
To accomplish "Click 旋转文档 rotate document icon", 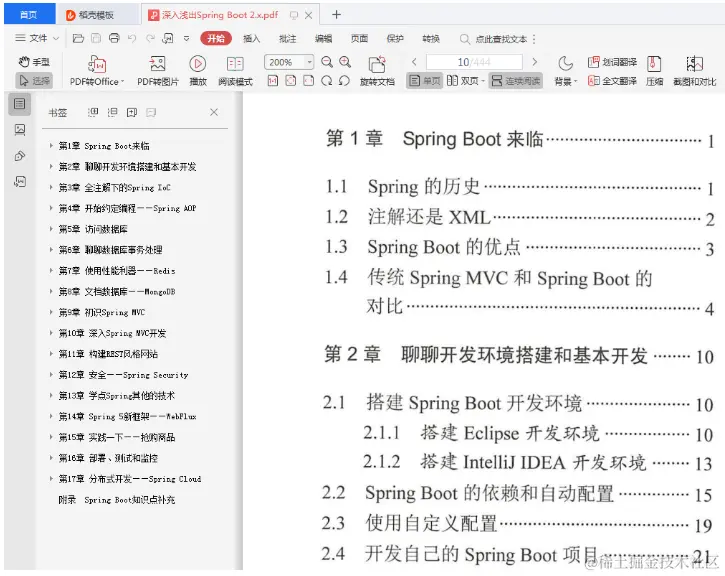I will click(x=377, y=71).
